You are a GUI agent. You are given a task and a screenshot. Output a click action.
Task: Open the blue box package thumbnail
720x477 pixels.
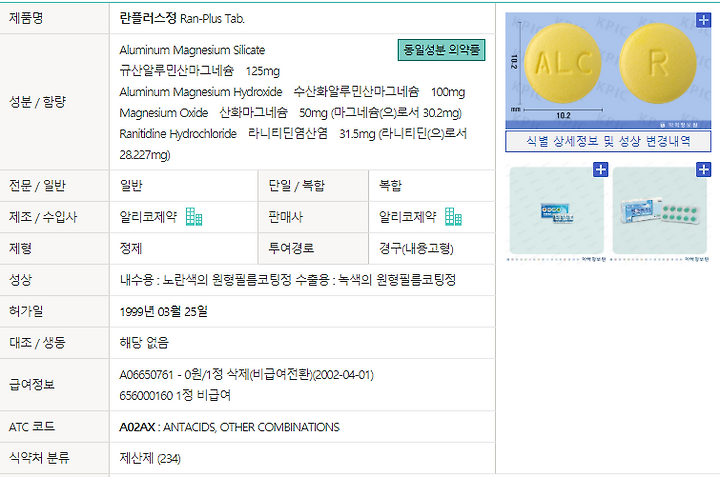557,210
